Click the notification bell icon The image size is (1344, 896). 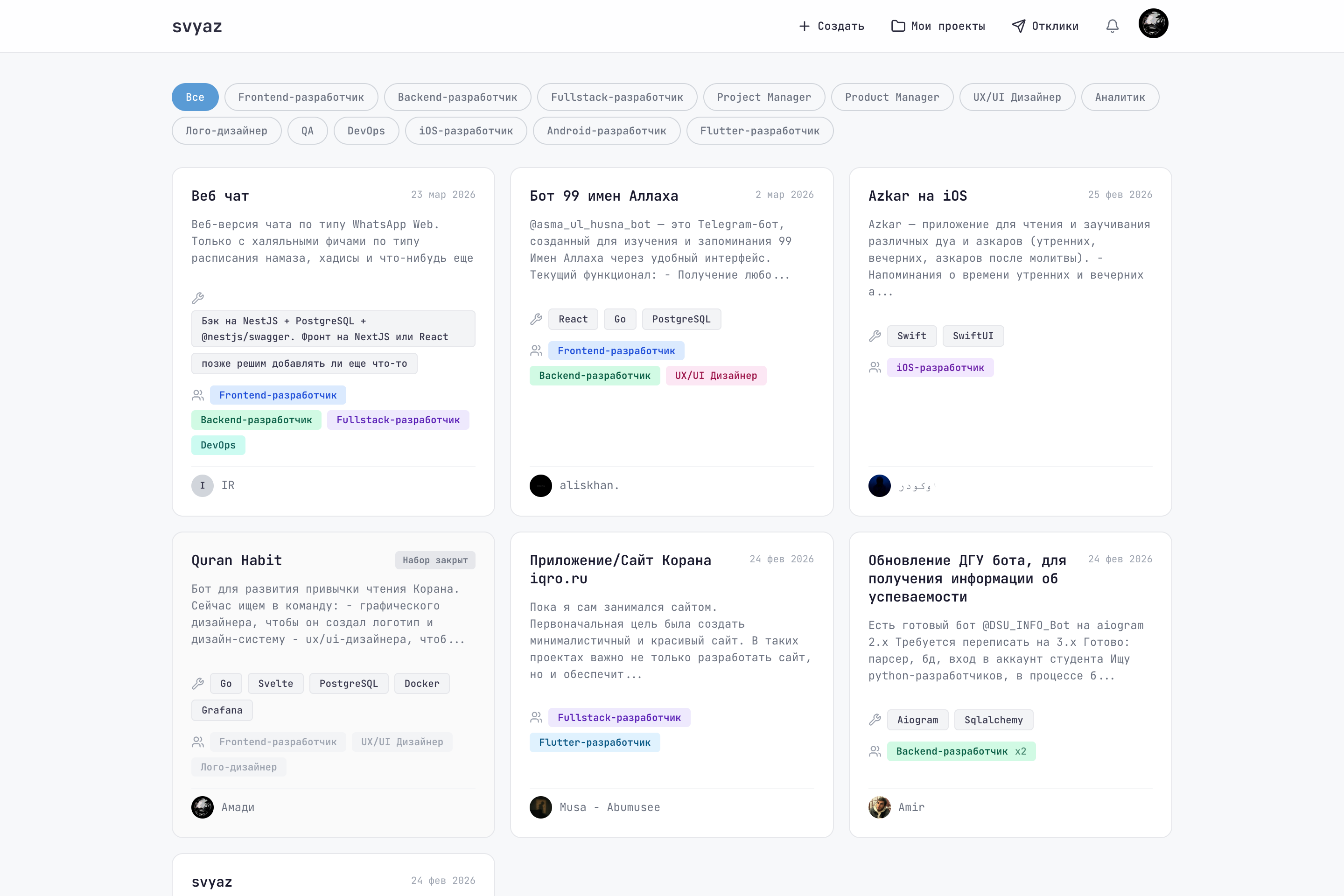(x=1112, y=26)
